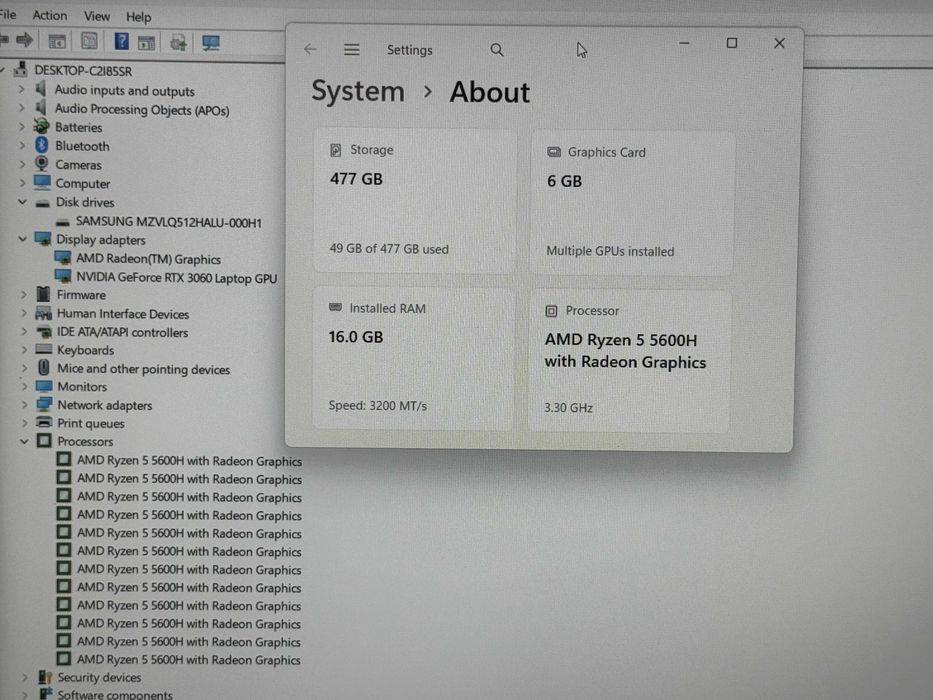Image resolution: width=933 pixels, height=700 pixels.
Task: Open the Installed RAM 16.0 GB card
Action: click(x=413, y=358)
